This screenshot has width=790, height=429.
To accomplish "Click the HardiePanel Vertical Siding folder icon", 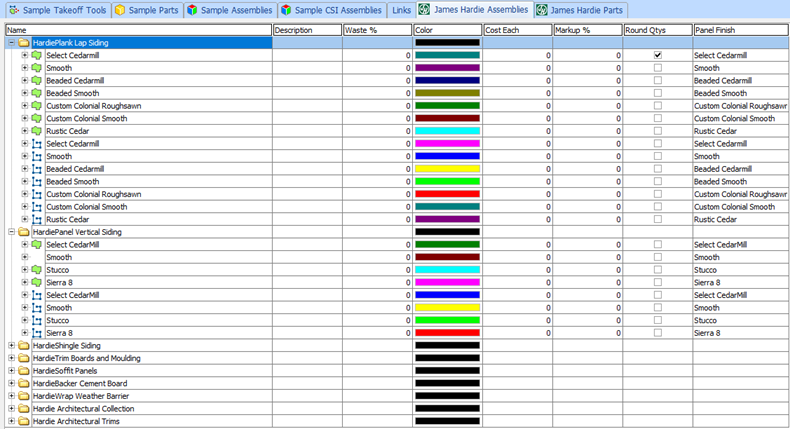I will click(24, 232).
